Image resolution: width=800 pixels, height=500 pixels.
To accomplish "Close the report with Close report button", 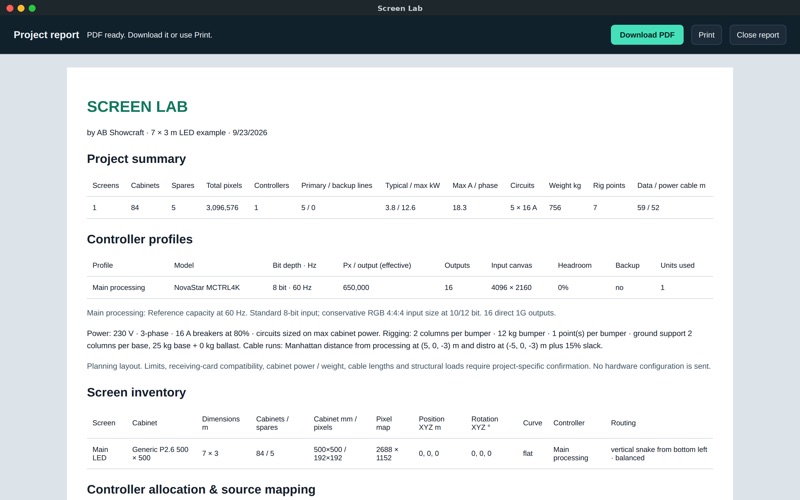I will [x=758, y=35].
